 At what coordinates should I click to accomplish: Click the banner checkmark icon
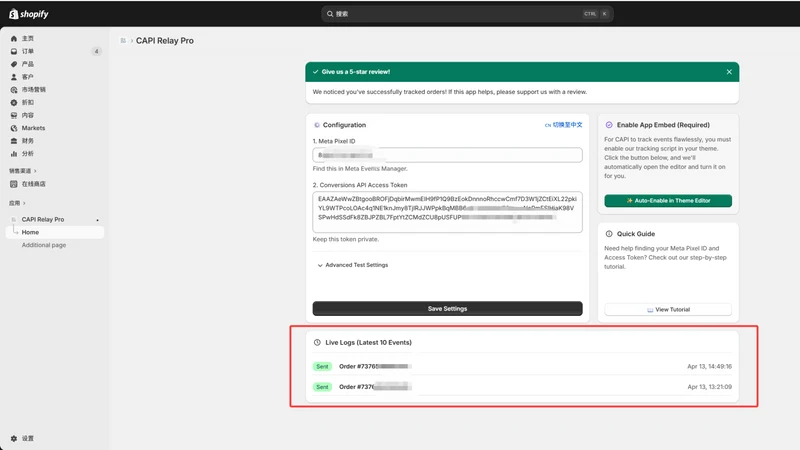pyautogui.click(x=315, y=72)
